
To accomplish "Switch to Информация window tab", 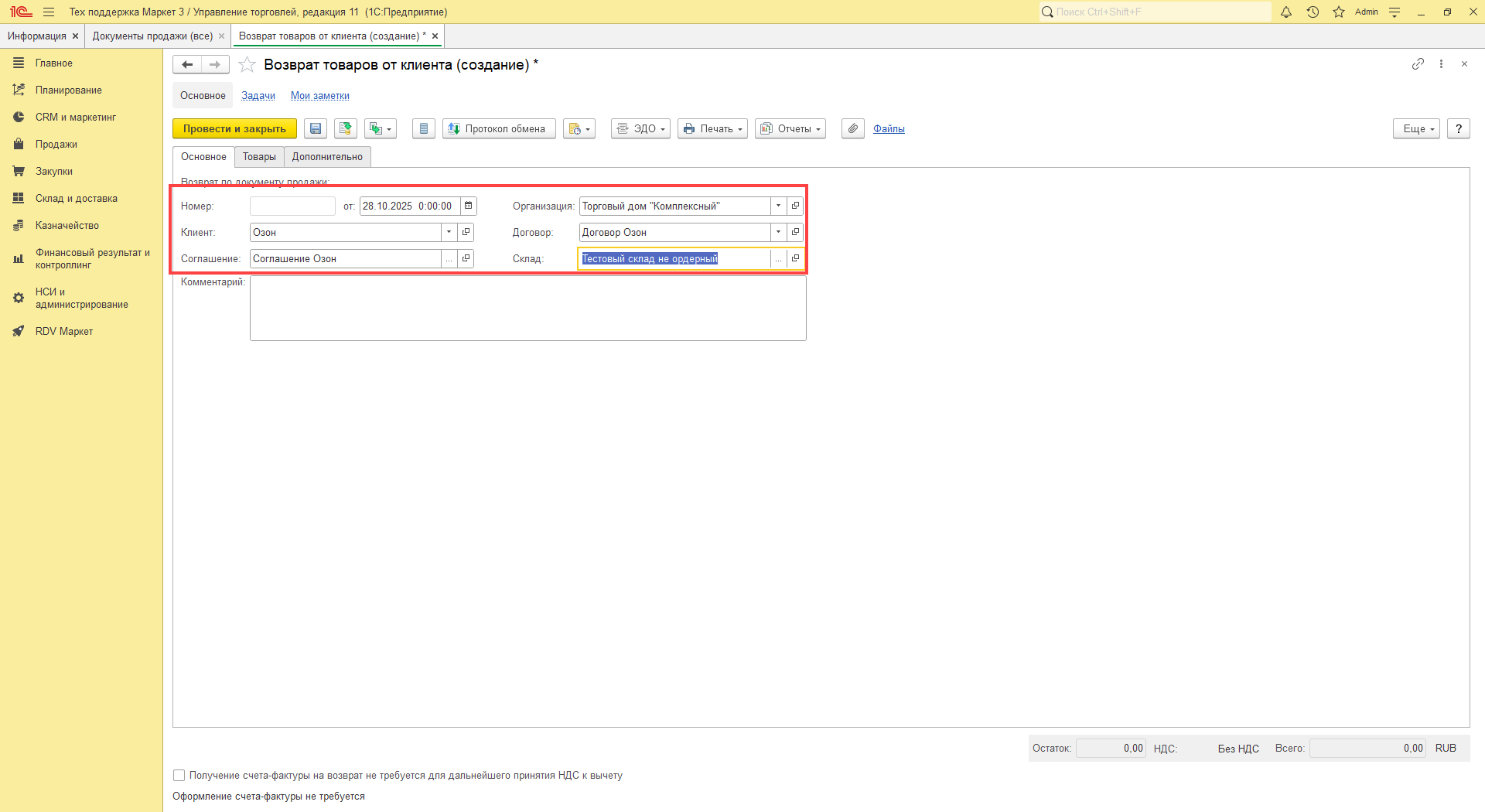I will pos(36,36).
